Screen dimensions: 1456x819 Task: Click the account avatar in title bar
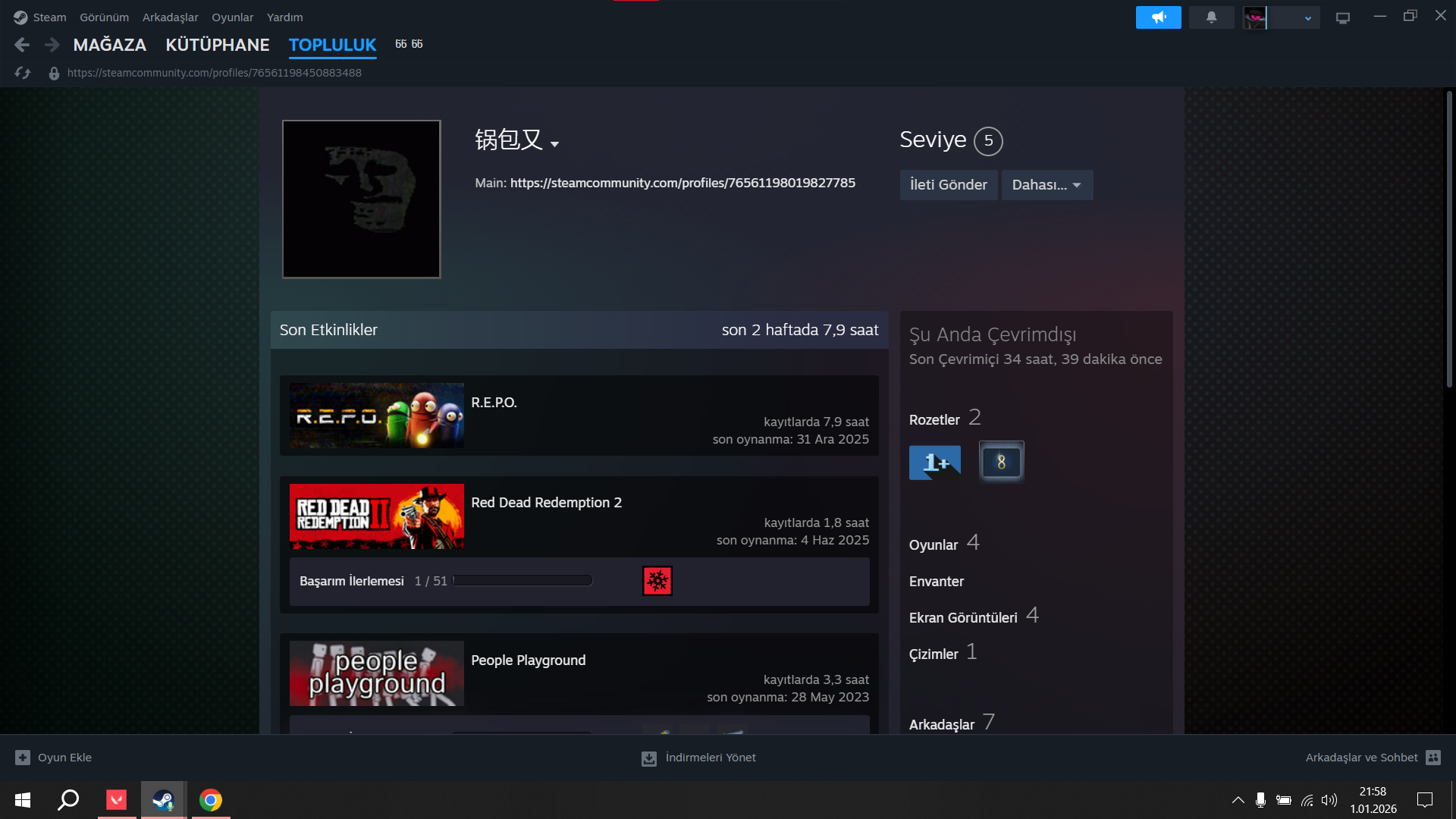[x=1255, y=17]
